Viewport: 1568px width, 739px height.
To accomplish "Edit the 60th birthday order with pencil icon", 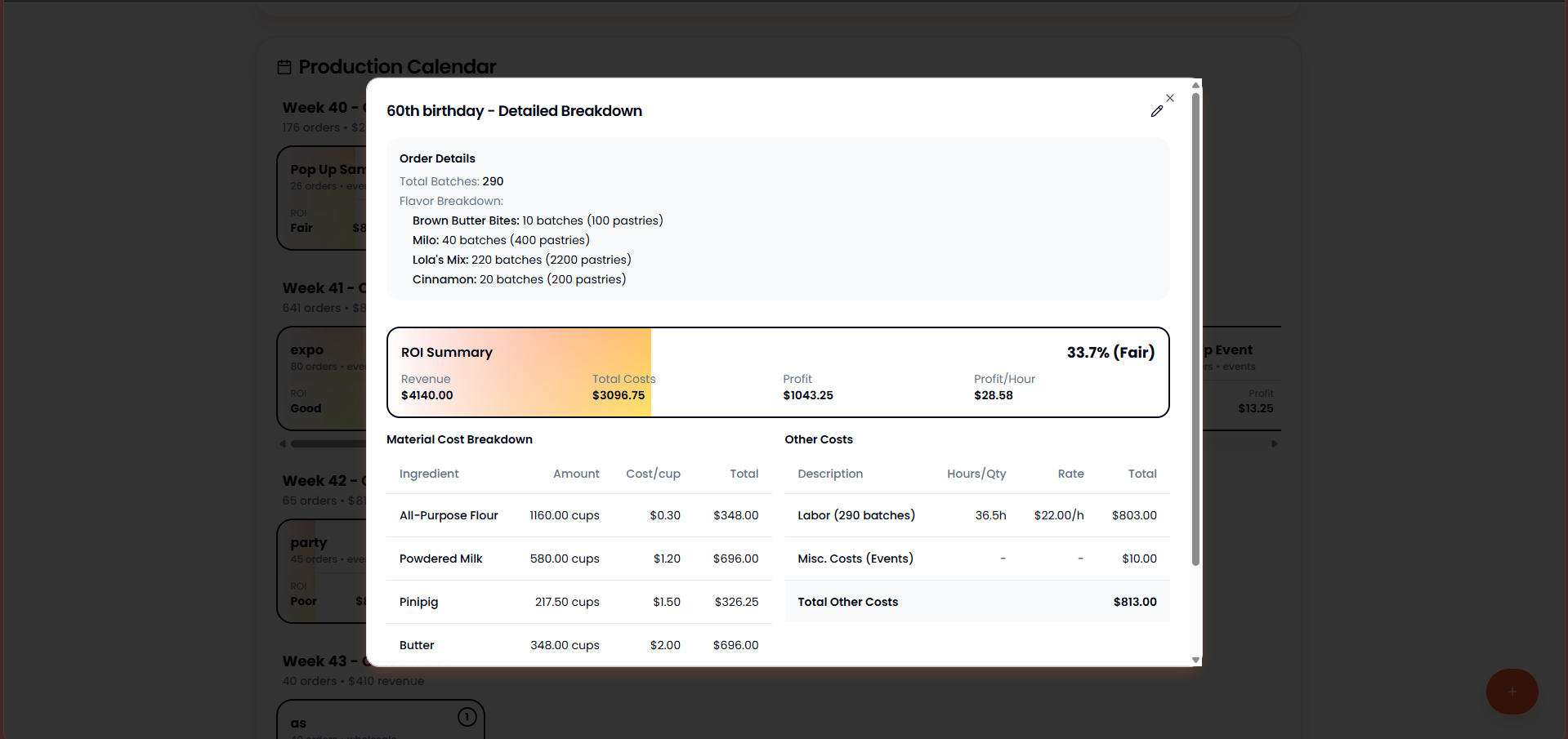I will (1157, 111).
